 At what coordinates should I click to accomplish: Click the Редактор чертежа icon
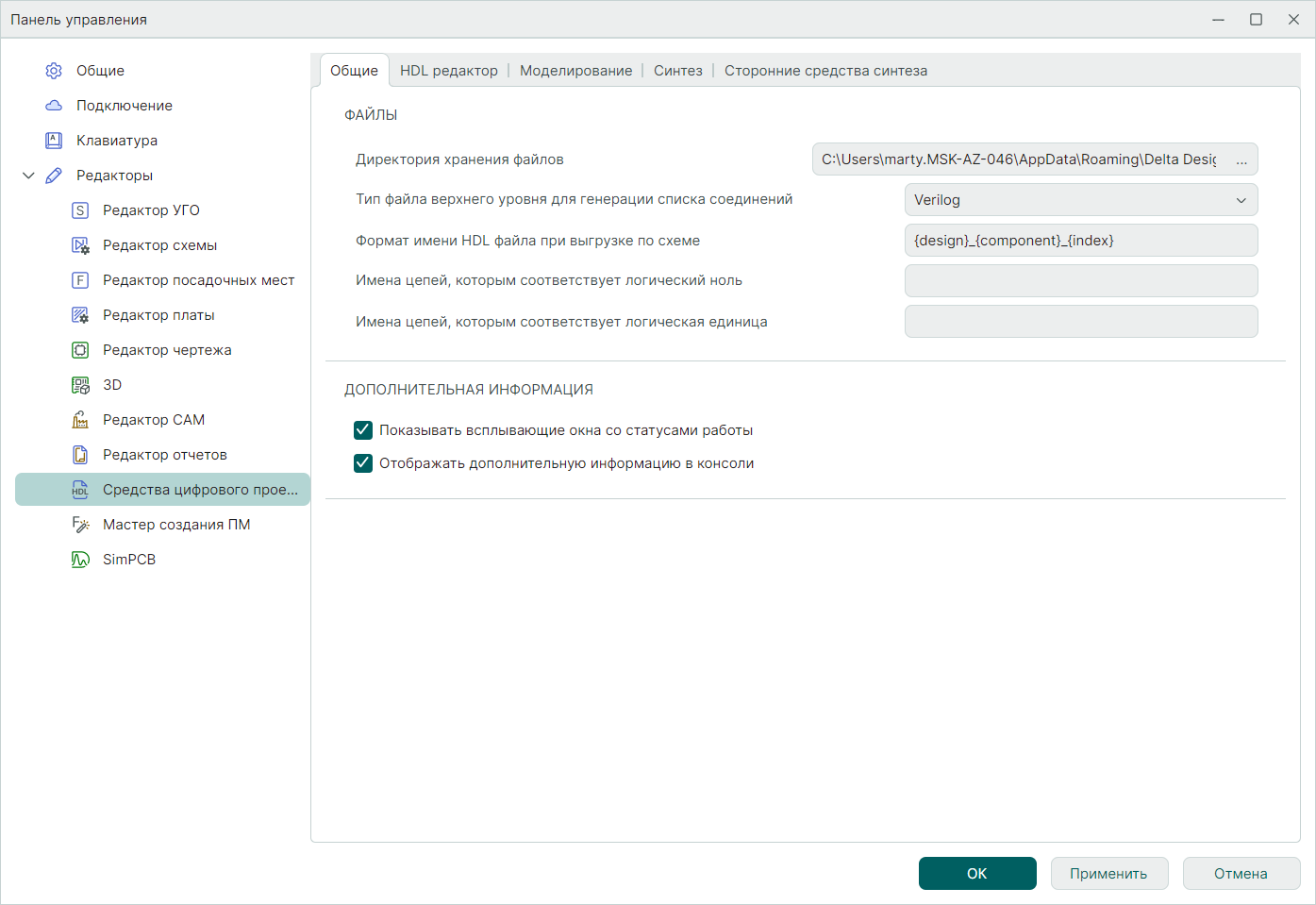(x=80, y=350)
